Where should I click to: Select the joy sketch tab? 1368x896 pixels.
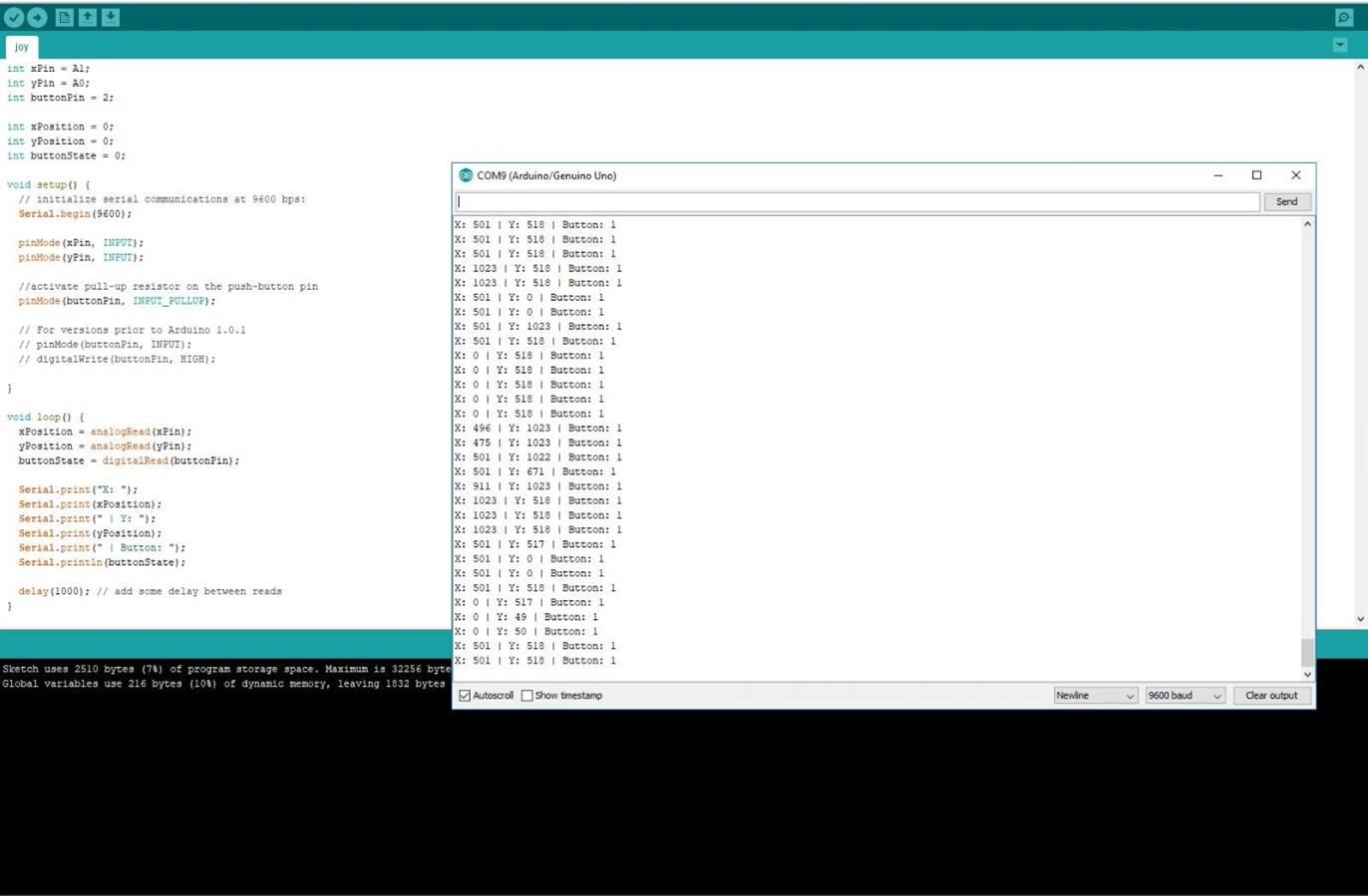[x=21, y=47]
